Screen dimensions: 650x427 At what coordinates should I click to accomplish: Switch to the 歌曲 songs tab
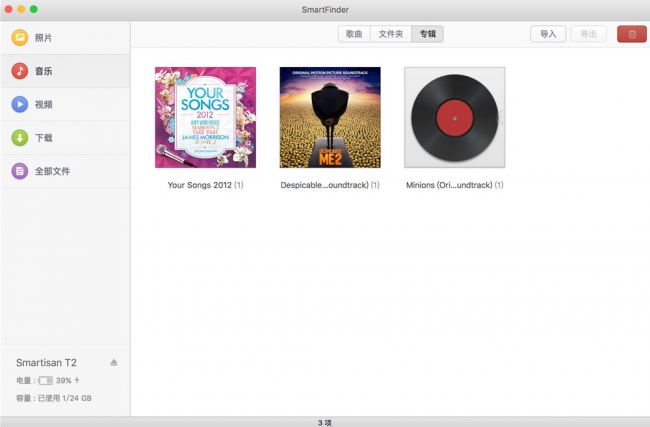tap(354, 34)
